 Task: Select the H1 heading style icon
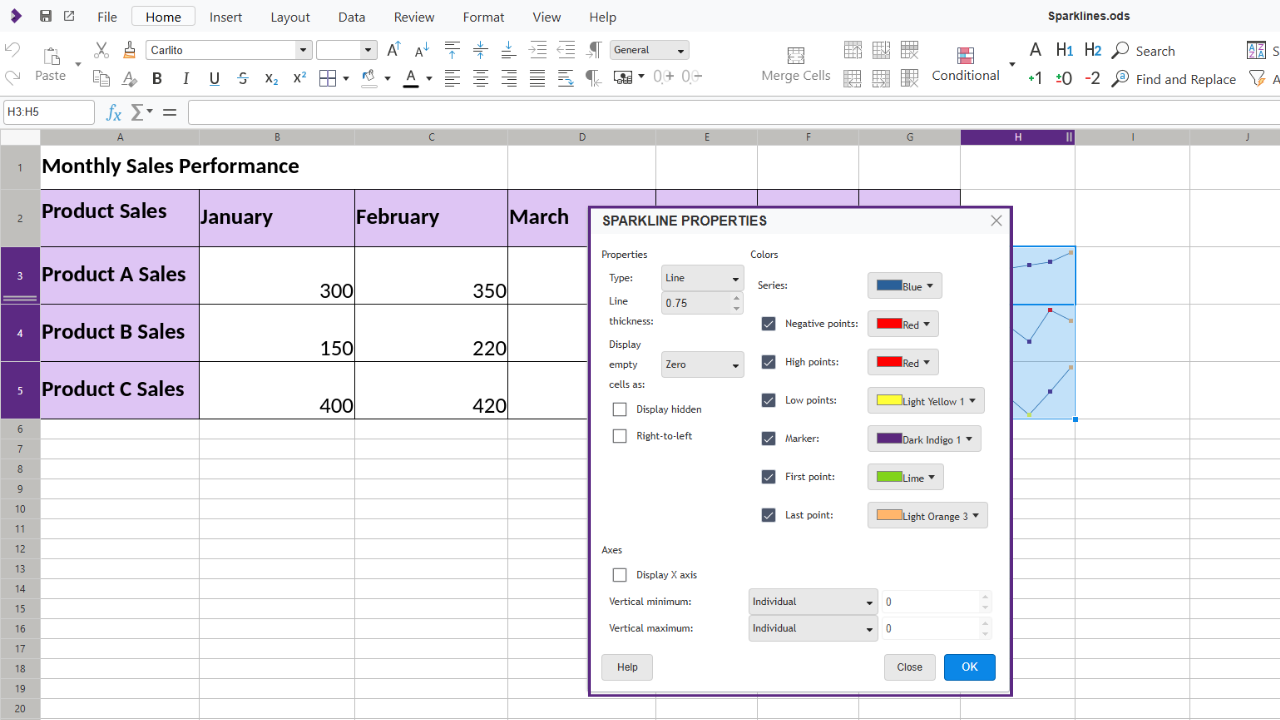[x=1063, y=49]
